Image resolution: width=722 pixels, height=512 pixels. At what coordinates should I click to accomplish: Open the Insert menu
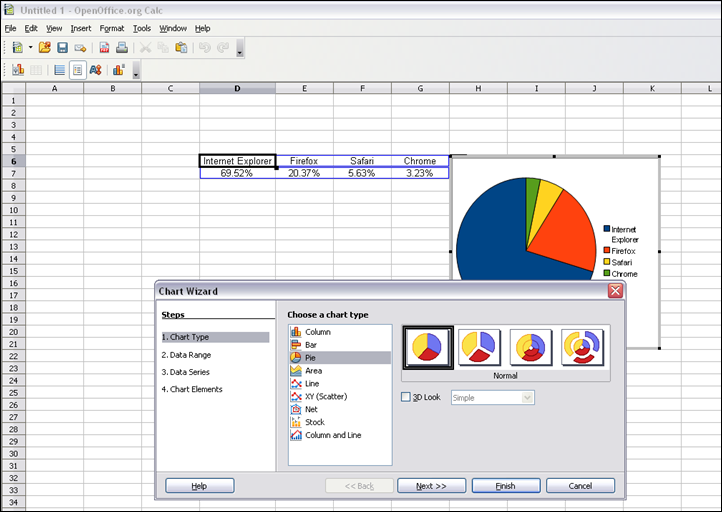81,28
